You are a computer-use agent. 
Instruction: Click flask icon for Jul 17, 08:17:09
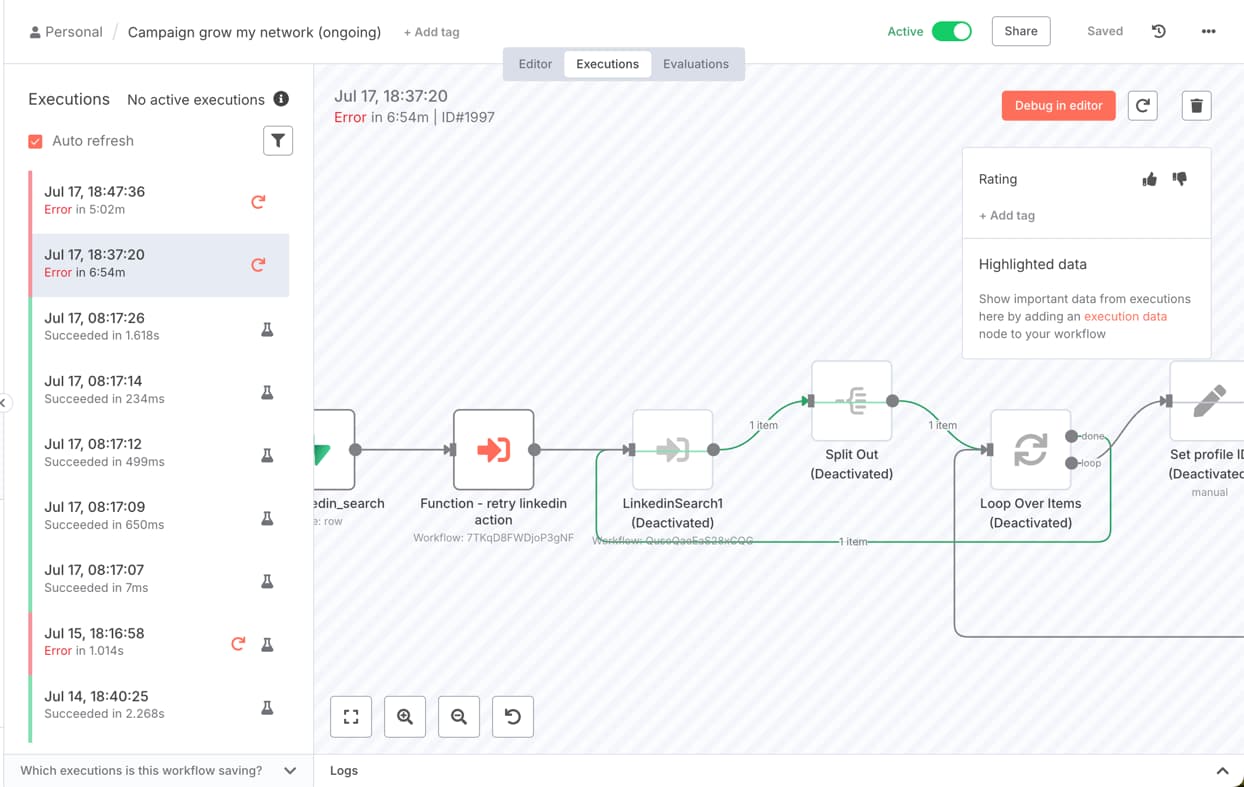267,518
